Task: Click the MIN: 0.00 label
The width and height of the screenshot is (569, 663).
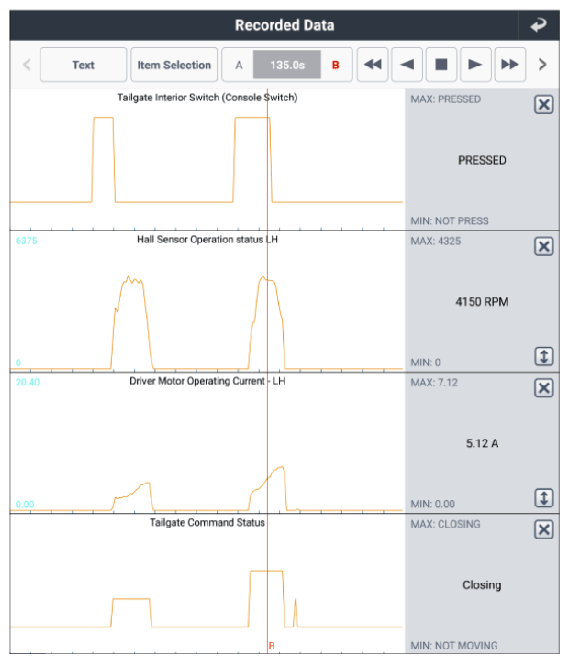Action: (432, 504)
